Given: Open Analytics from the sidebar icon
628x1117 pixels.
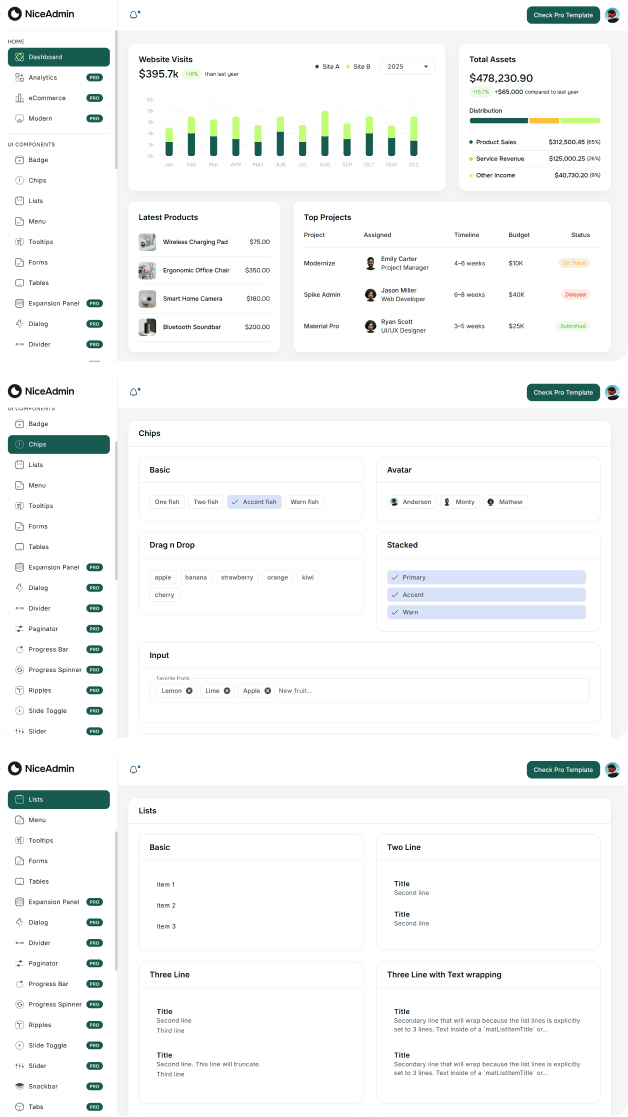Looking at the screenshot, I should tap(19, 77).
